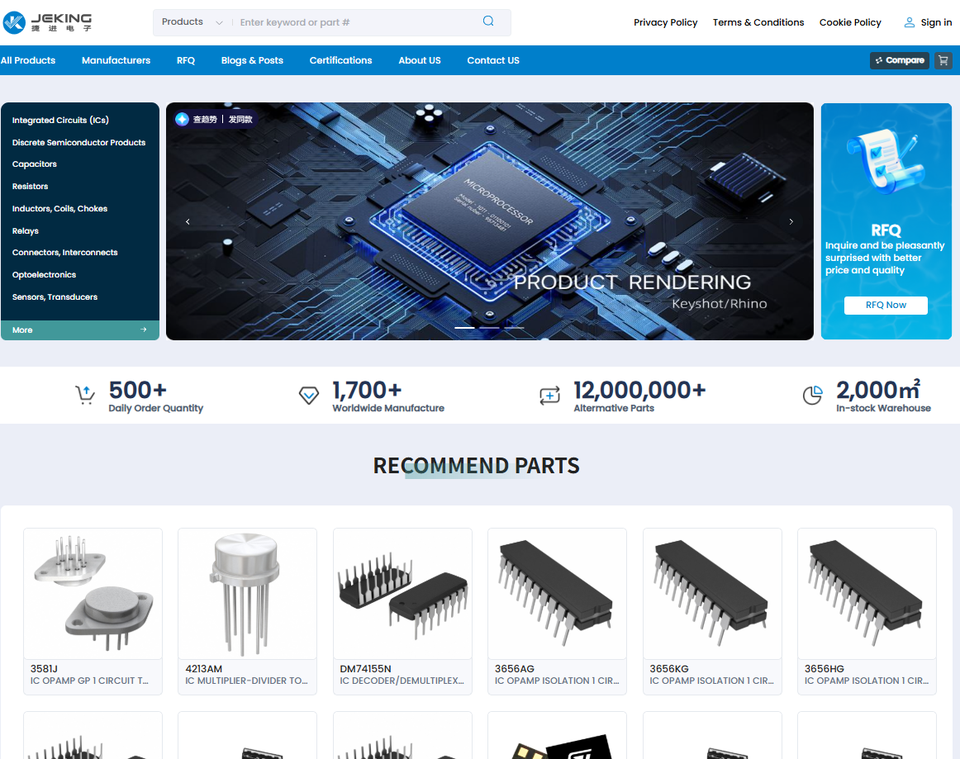Open About US menu item

pos(419,61)
